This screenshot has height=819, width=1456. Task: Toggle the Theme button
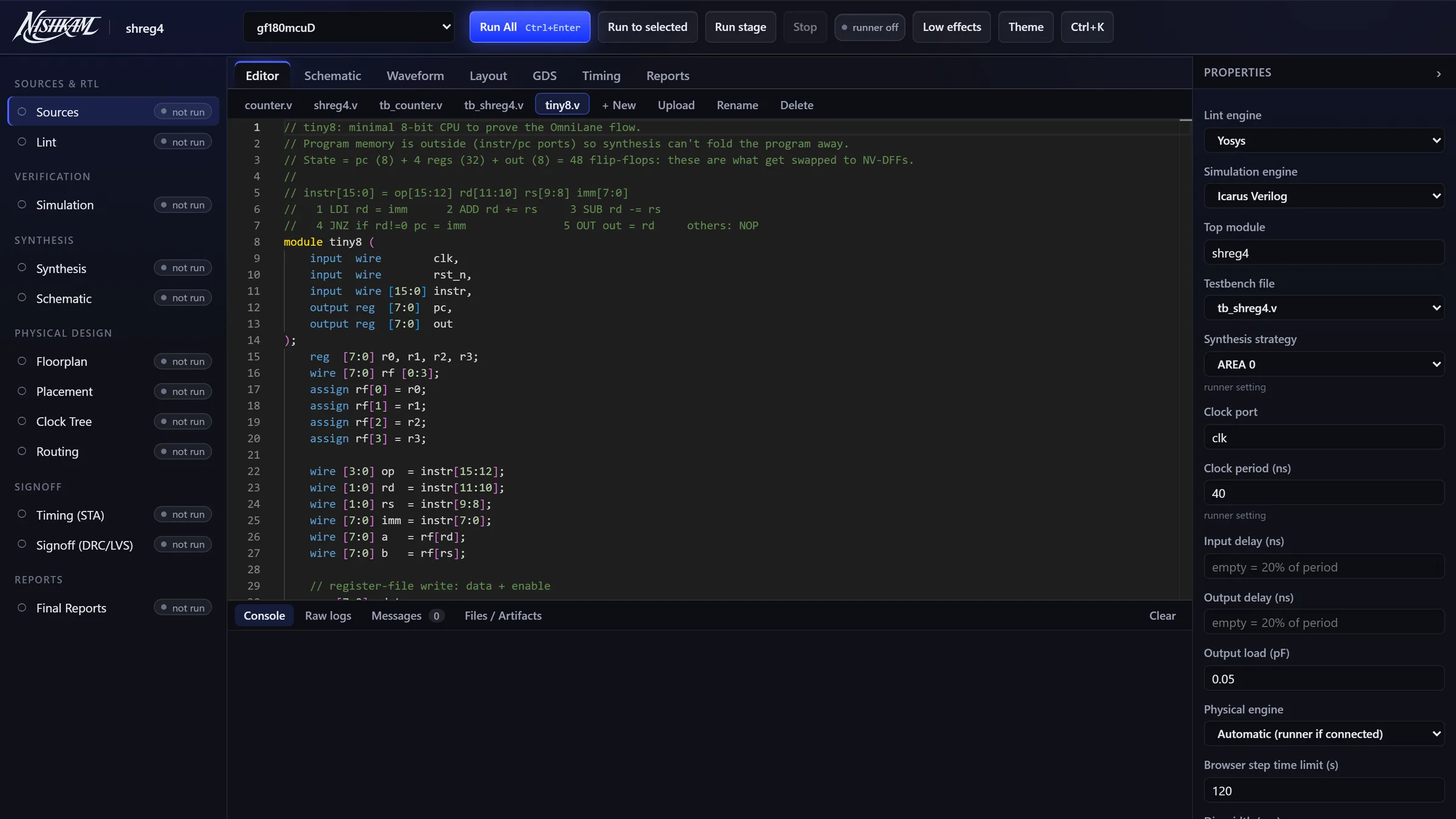pyautogui.click(x=1025, y=27)
